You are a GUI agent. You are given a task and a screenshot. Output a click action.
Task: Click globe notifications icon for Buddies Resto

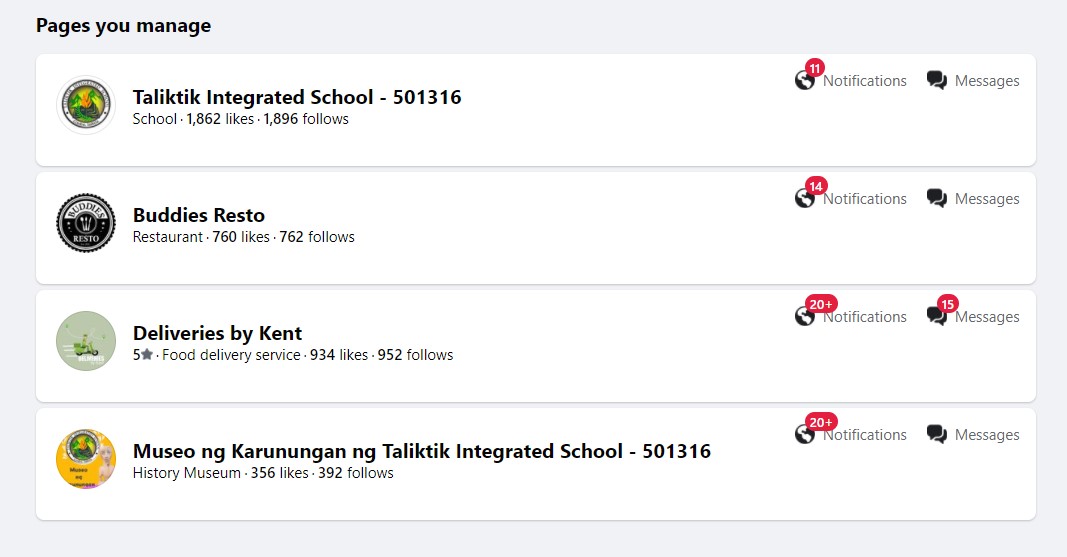(804, 199)
